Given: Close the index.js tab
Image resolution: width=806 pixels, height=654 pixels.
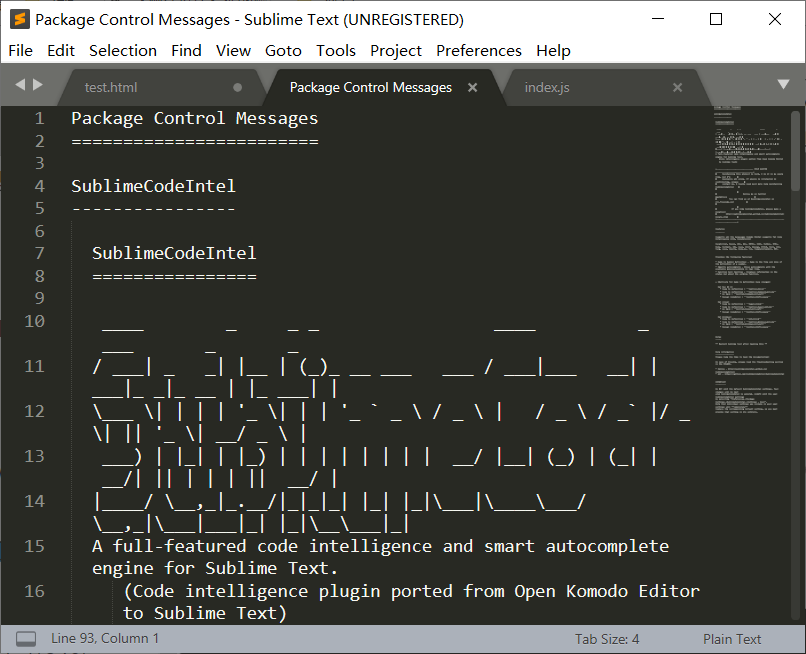Looking at the screenshot, I should 677,88.
